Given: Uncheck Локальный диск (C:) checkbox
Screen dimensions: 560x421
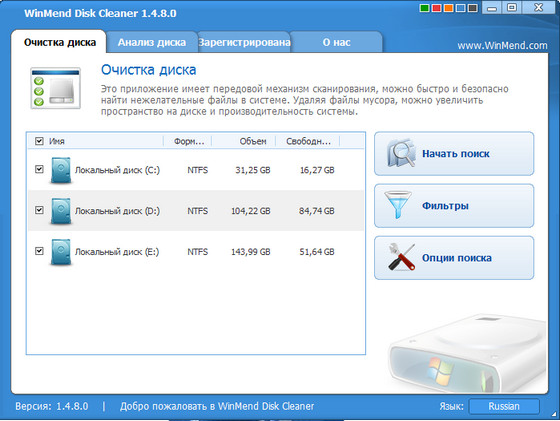Looking at the screenshot, I should coord(39,169).
